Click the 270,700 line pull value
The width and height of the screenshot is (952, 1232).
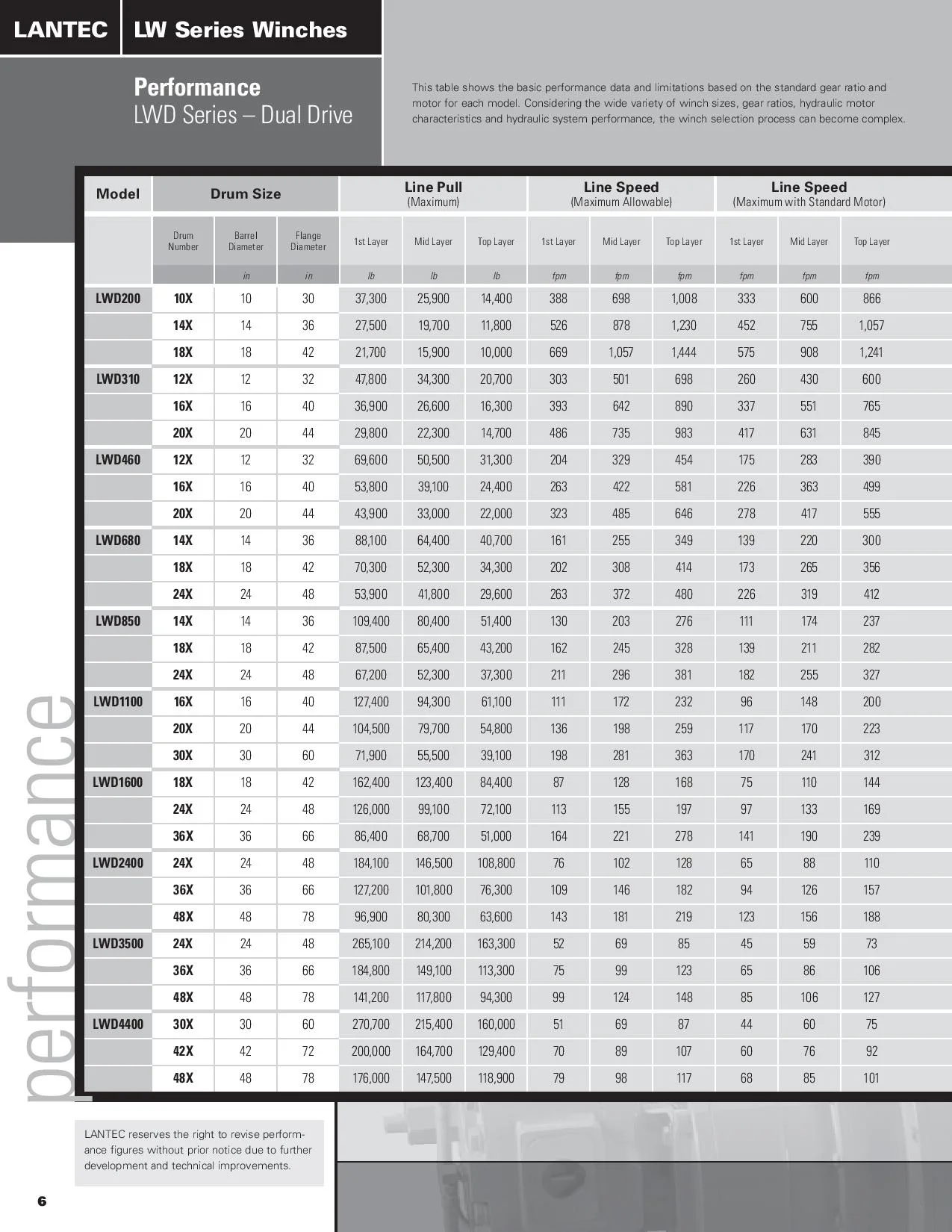click(371, 1024)
